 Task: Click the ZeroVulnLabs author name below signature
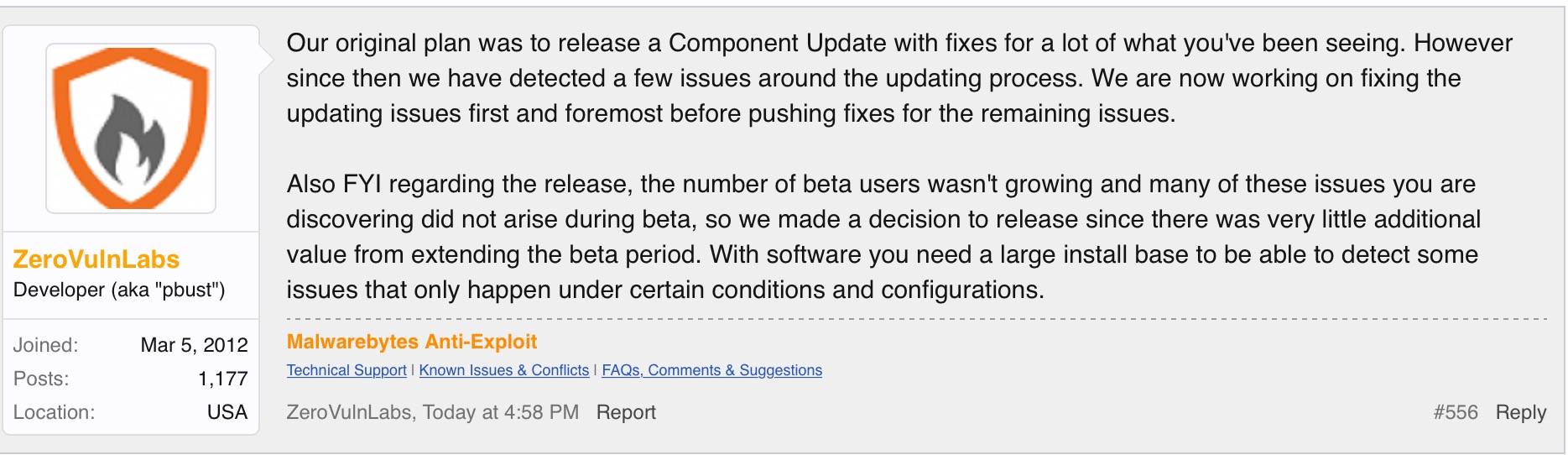[x=349, y=412]
